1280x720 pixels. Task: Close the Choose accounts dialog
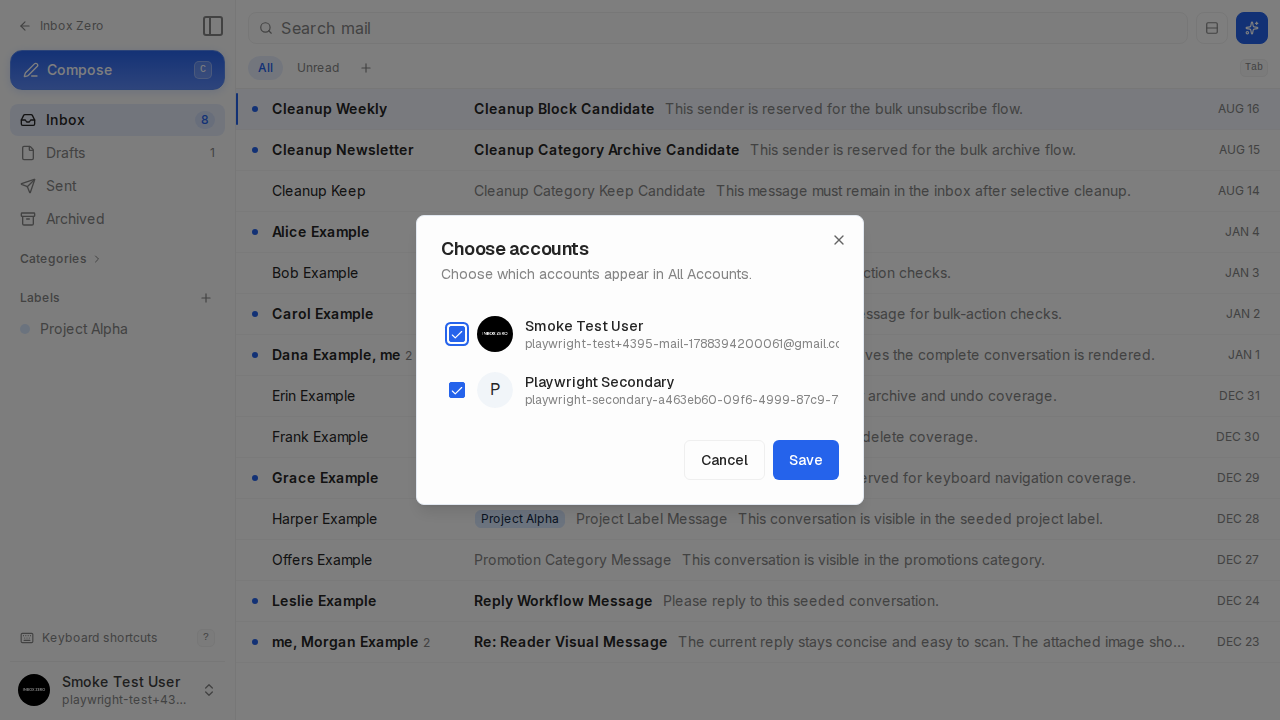pyautogui.click(x=839, y=240)
